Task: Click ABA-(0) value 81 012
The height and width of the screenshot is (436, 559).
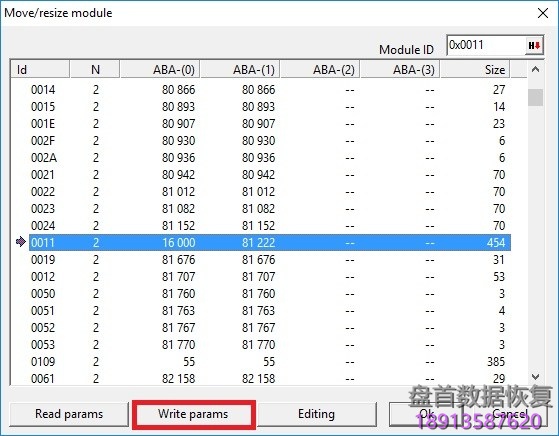Action: 179,192
